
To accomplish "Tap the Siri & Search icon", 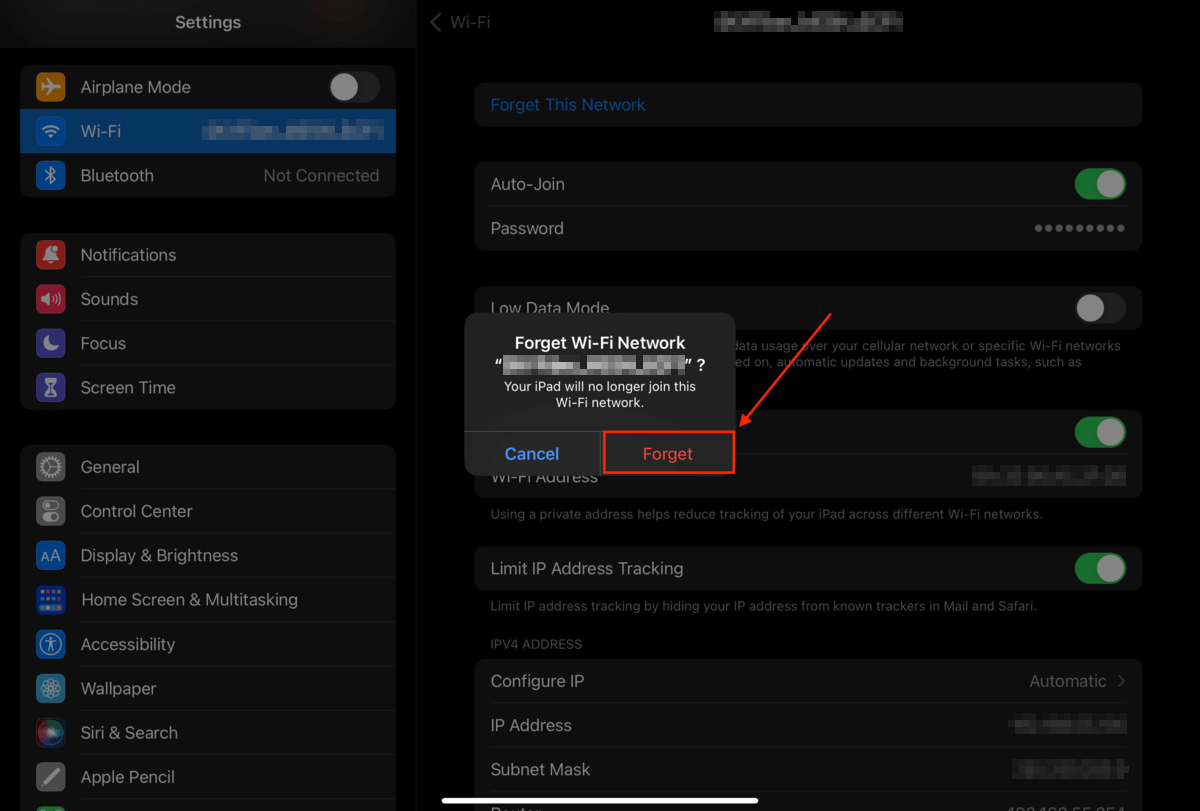I will tap(51, 732).
